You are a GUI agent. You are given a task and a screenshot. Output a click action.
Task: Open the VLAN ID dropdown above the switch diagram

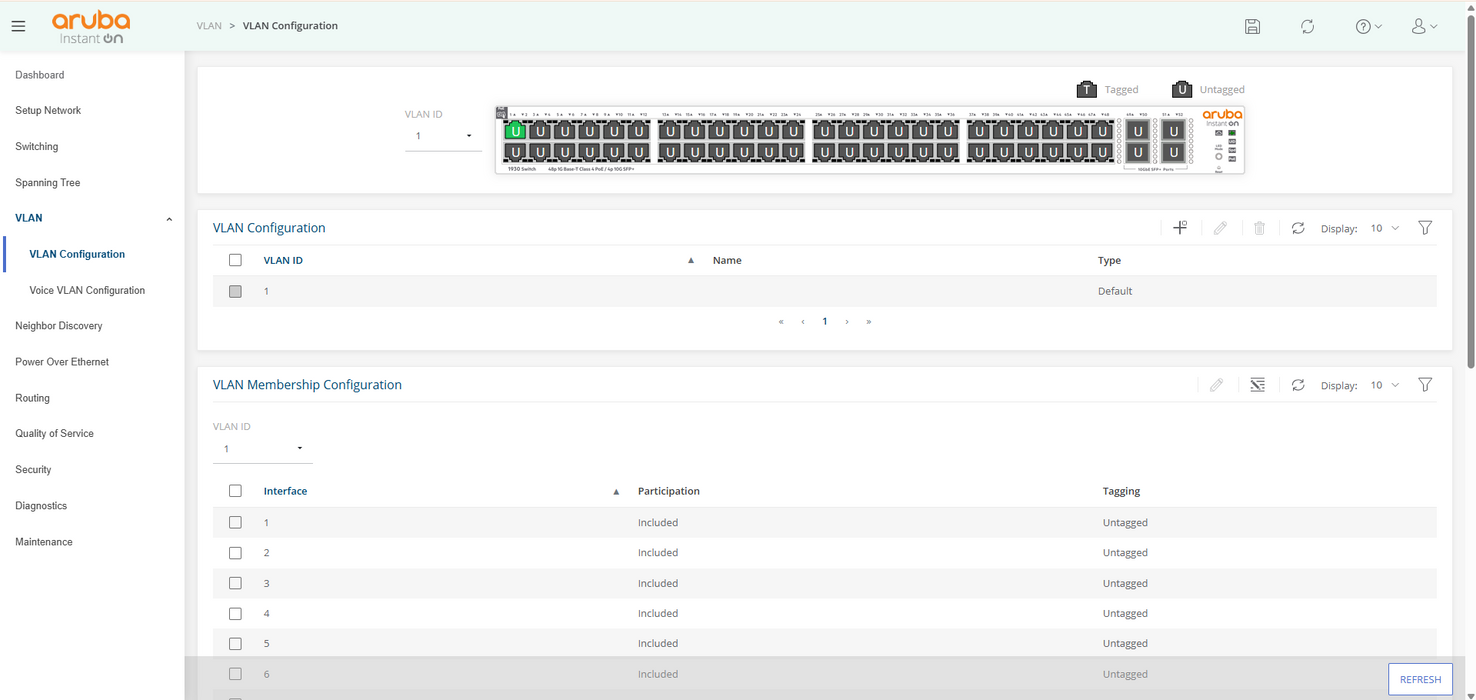tap(443, 136)
